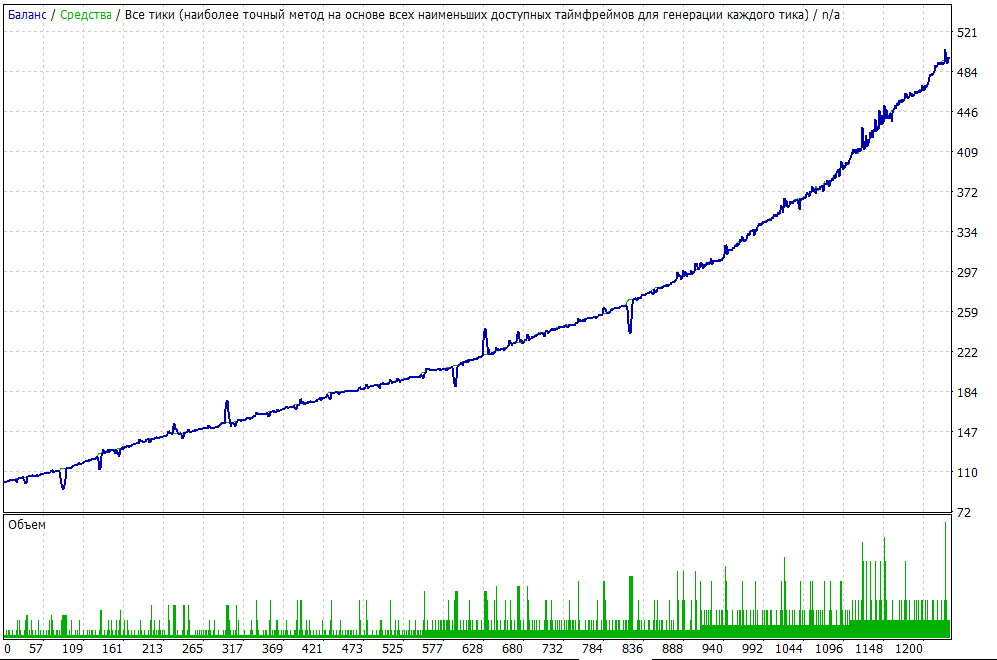Select the 1200 mark on the horizontal axis
Screen dimensions: 997x660
[910, 649]
